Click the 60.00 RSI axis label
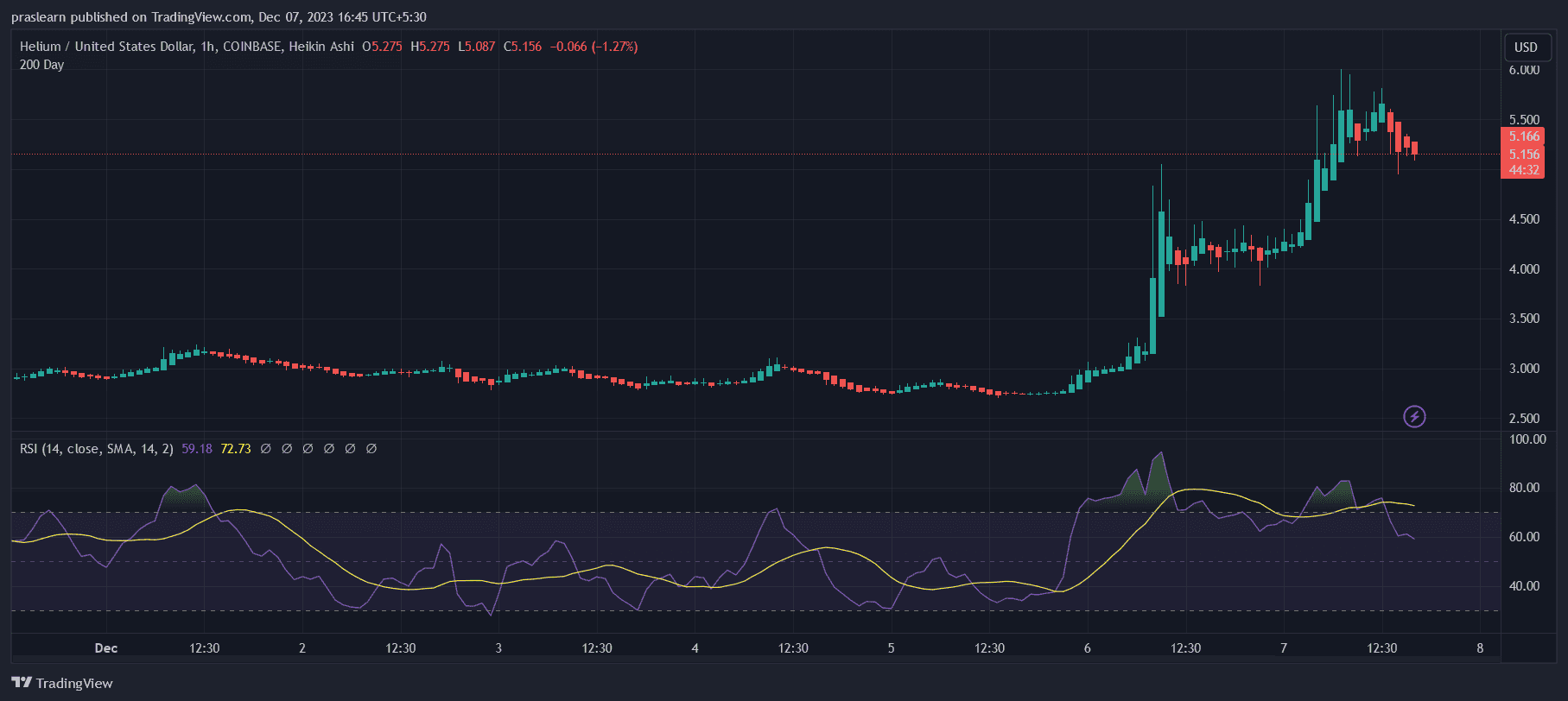1568x701 pixels. pyautogui.click(x=1524, y=537)
